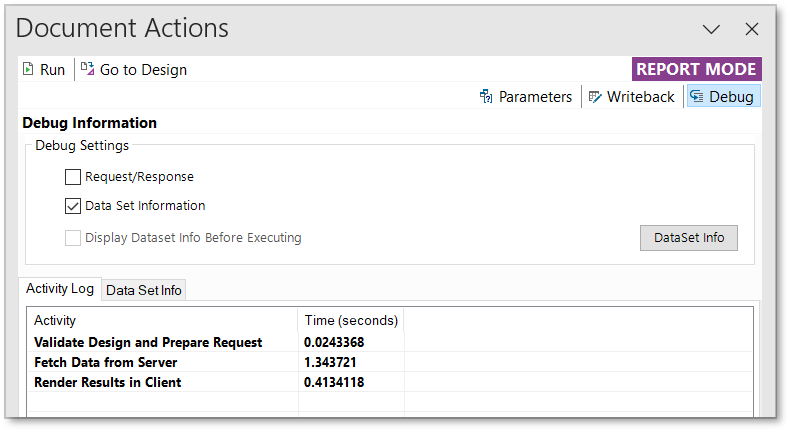Toggle Display Dataset Info Before Executing
This screenshot has width=790, height=432.
pyautogui.click(x=73, y=238)
